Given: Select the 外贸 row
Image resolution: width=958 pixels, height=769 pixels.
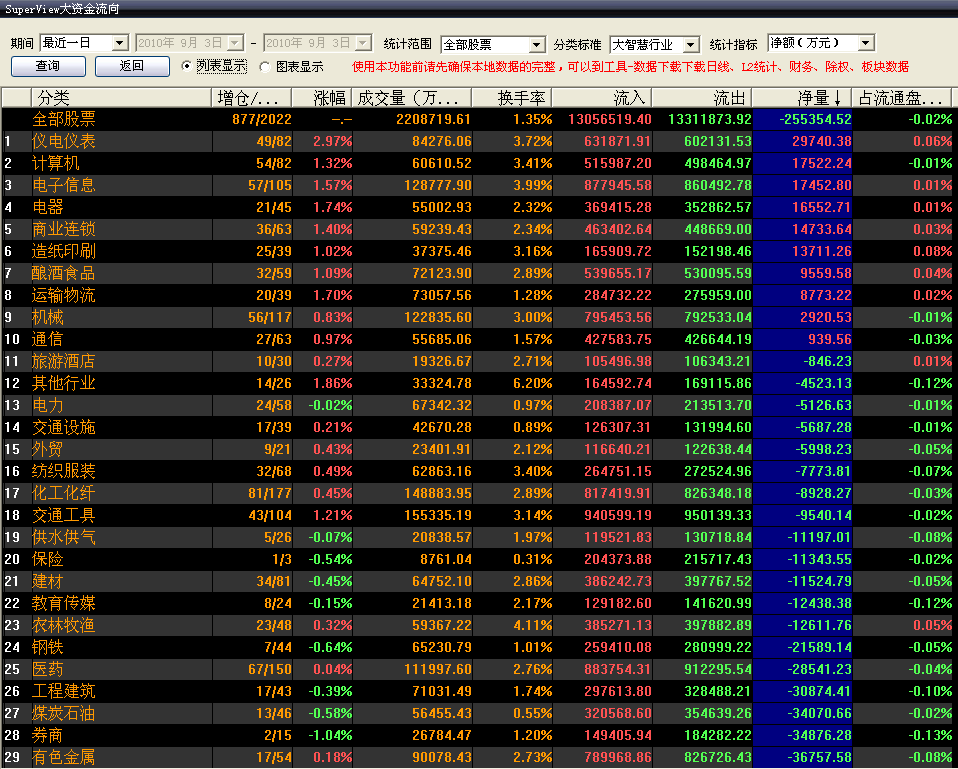Looking at the screenshot, I should [478, 450].
